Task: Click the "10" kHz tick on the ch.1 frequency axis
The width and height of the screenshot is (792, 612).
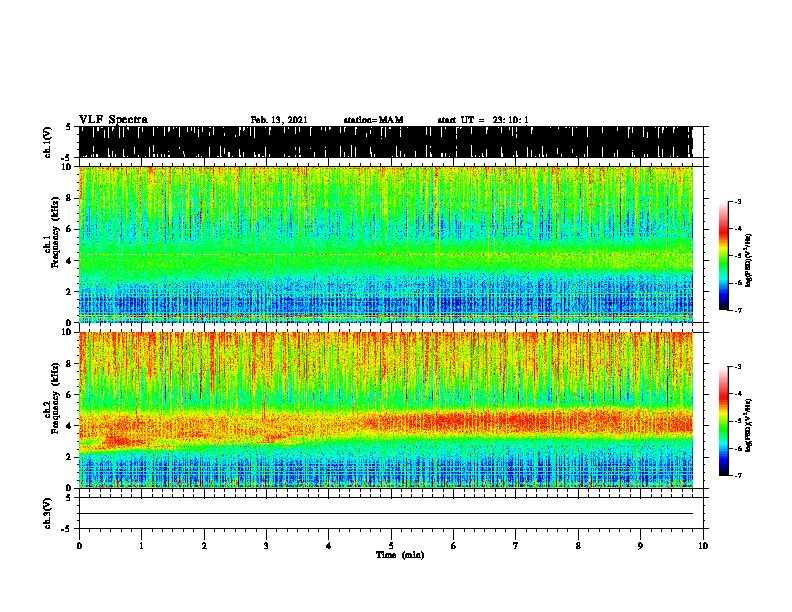Action: [69, 167]
